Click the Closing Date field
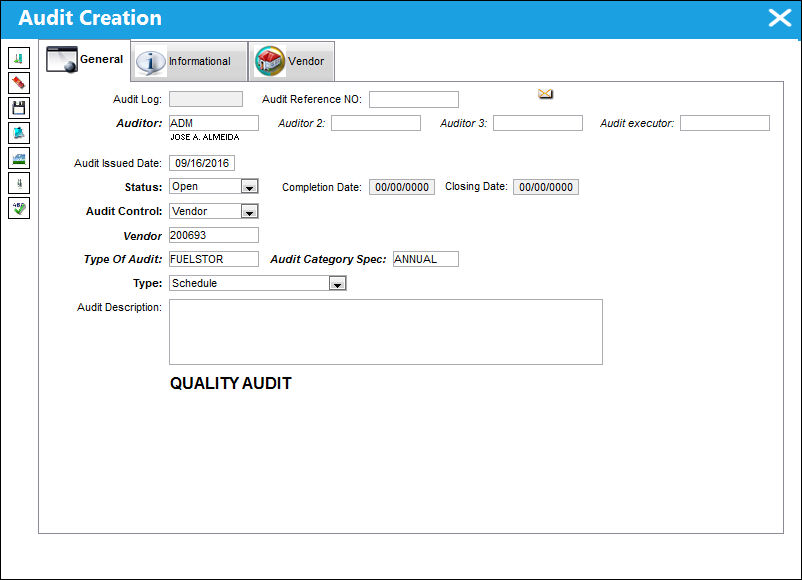802x580 pixels. [x=546, y=187]
